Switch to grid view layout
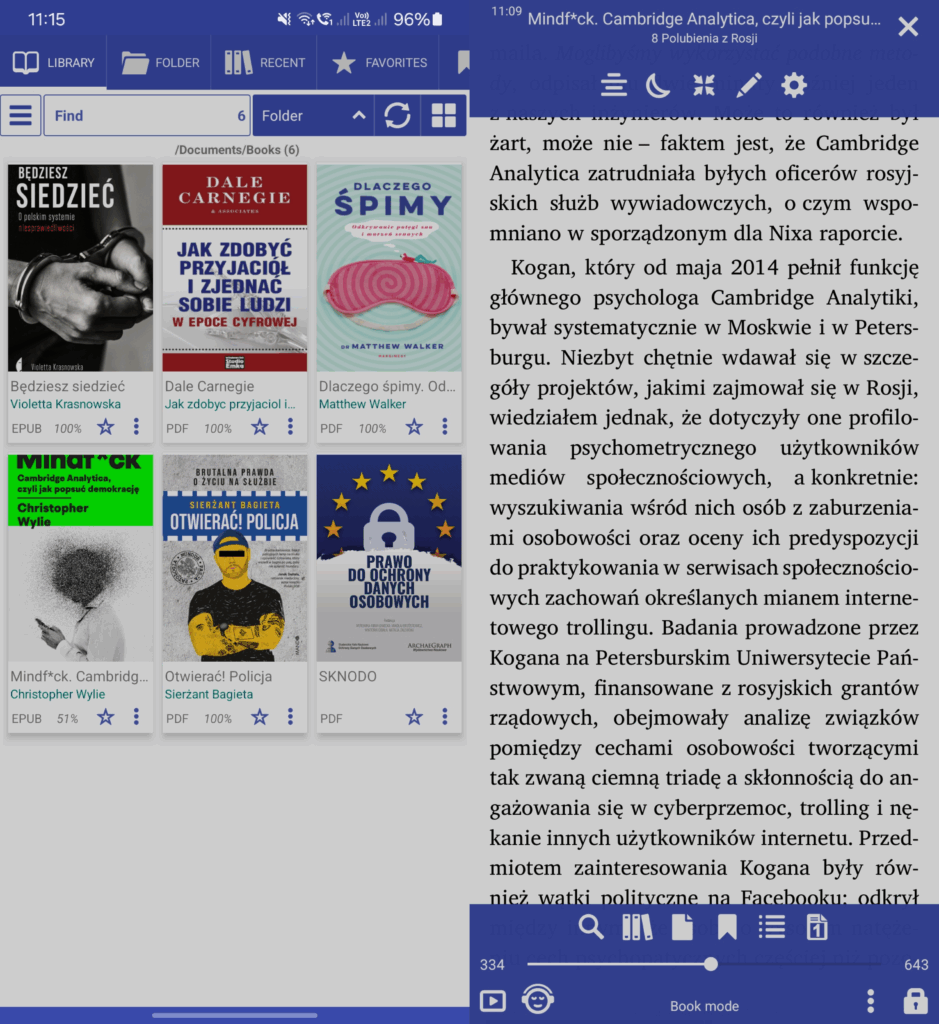Viewport: 939px width, 1024px height. (x=443, y=116)
